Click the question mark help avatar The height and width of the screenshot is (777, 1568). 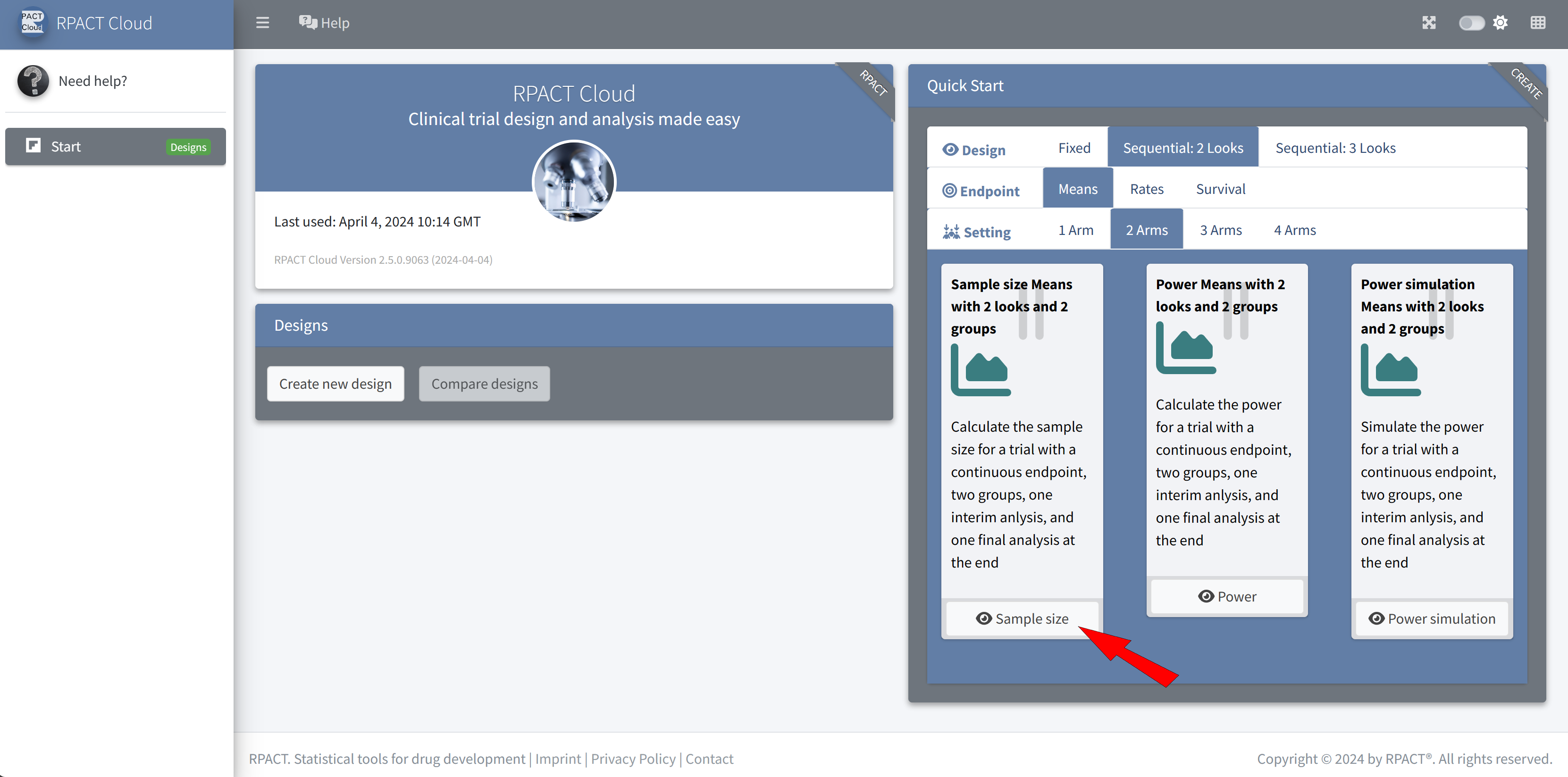pyautogui.click(x=33, y=81)
